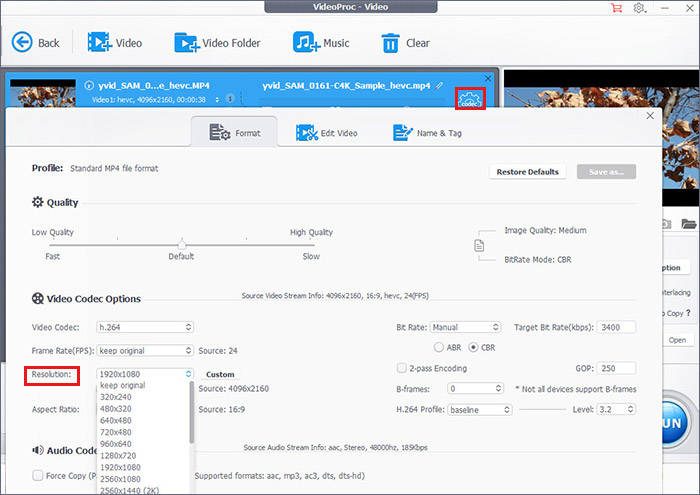Click the Custom resolution button
The width and height of the screenshot is (700, 495).
point(220,374)
